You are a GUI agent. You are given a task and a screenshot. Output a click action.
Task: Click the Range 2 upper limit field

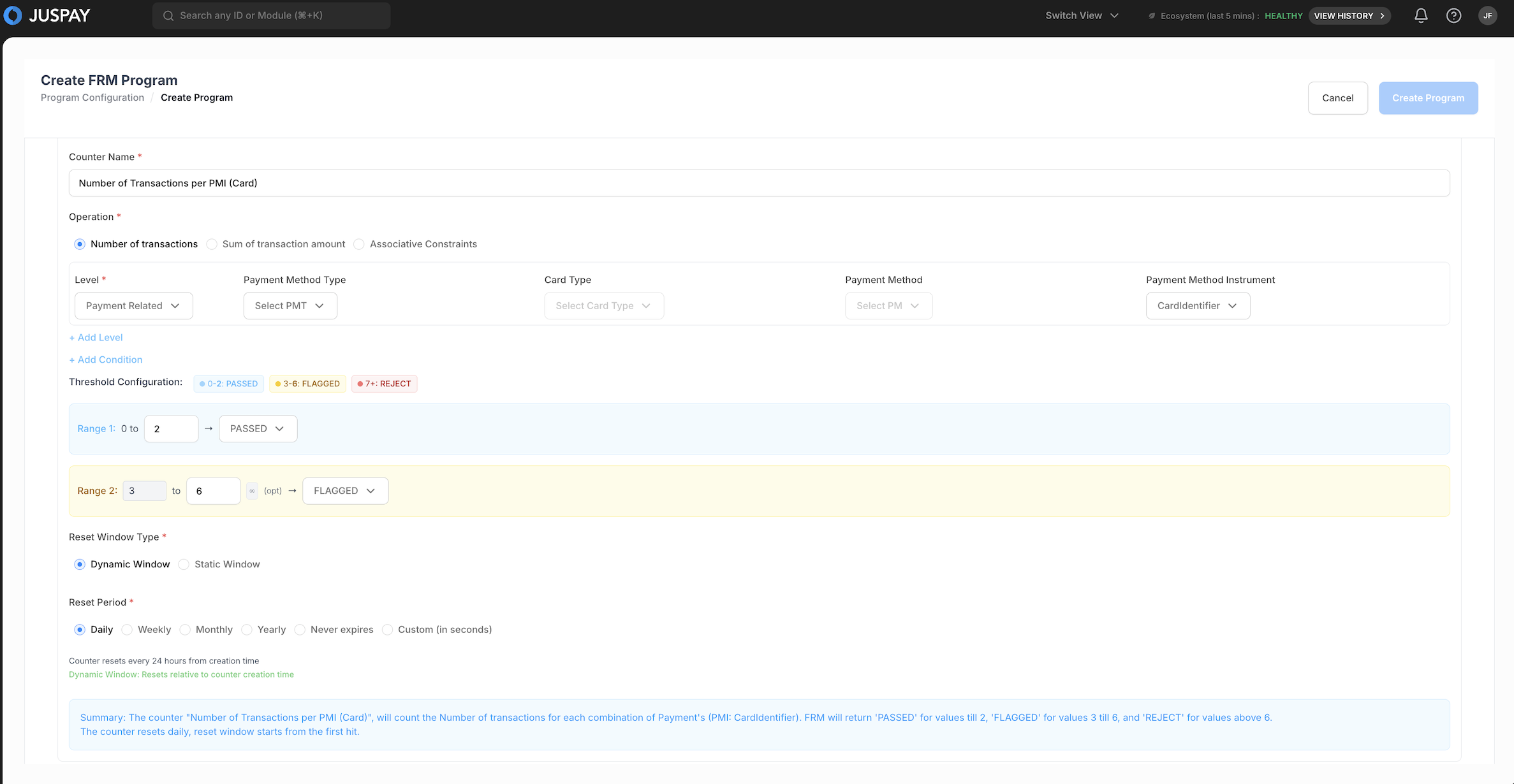(213, 491)
